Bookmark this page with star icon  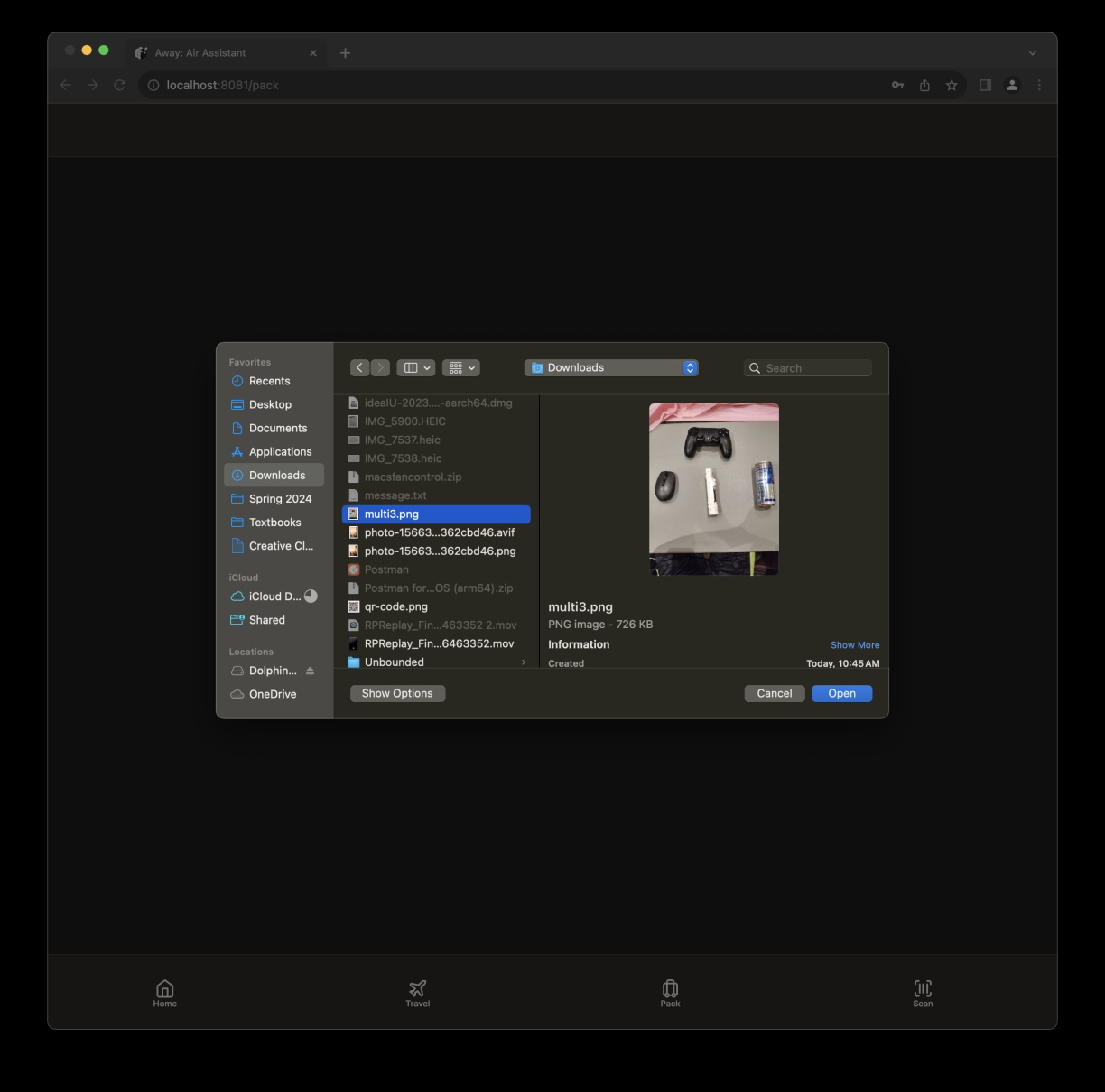tap(952, 85)
